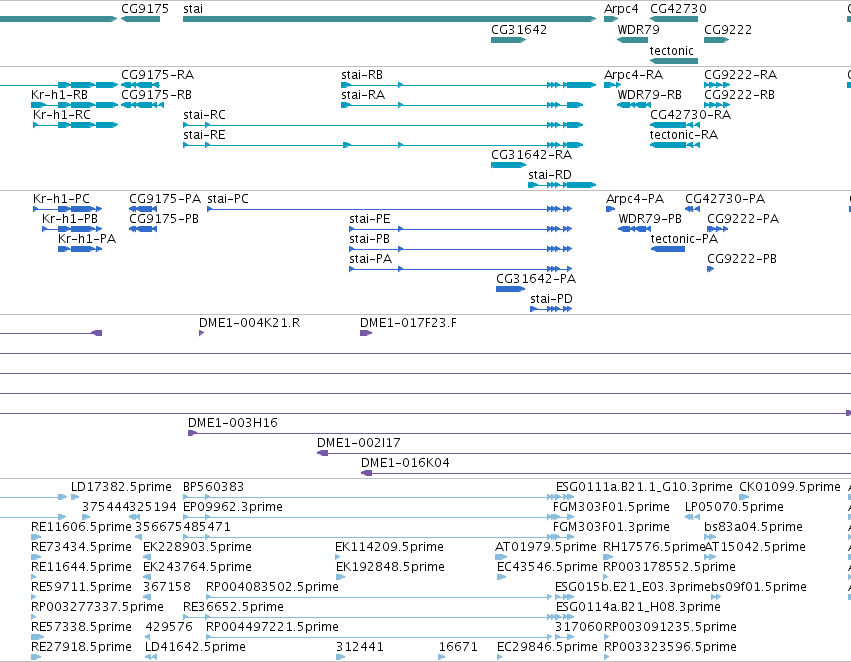This screenshot has width=851, height=662.
Task: Click EST EK114209.5prime
Action: click(340, 557)
